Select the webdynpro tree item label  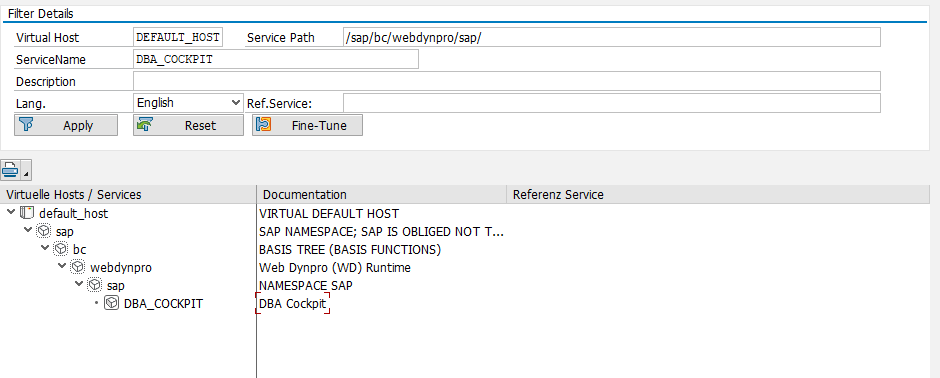tap(120, 268)
